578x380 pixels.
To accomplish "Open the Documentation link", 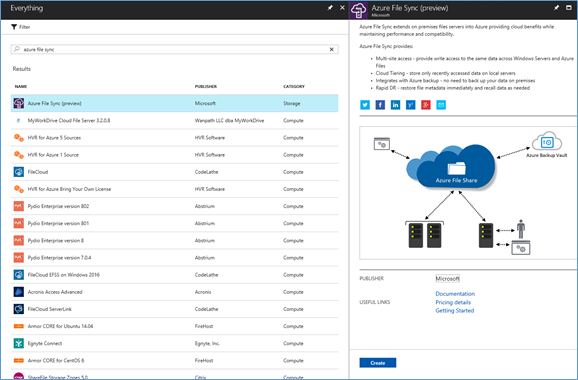I will 455,294.
